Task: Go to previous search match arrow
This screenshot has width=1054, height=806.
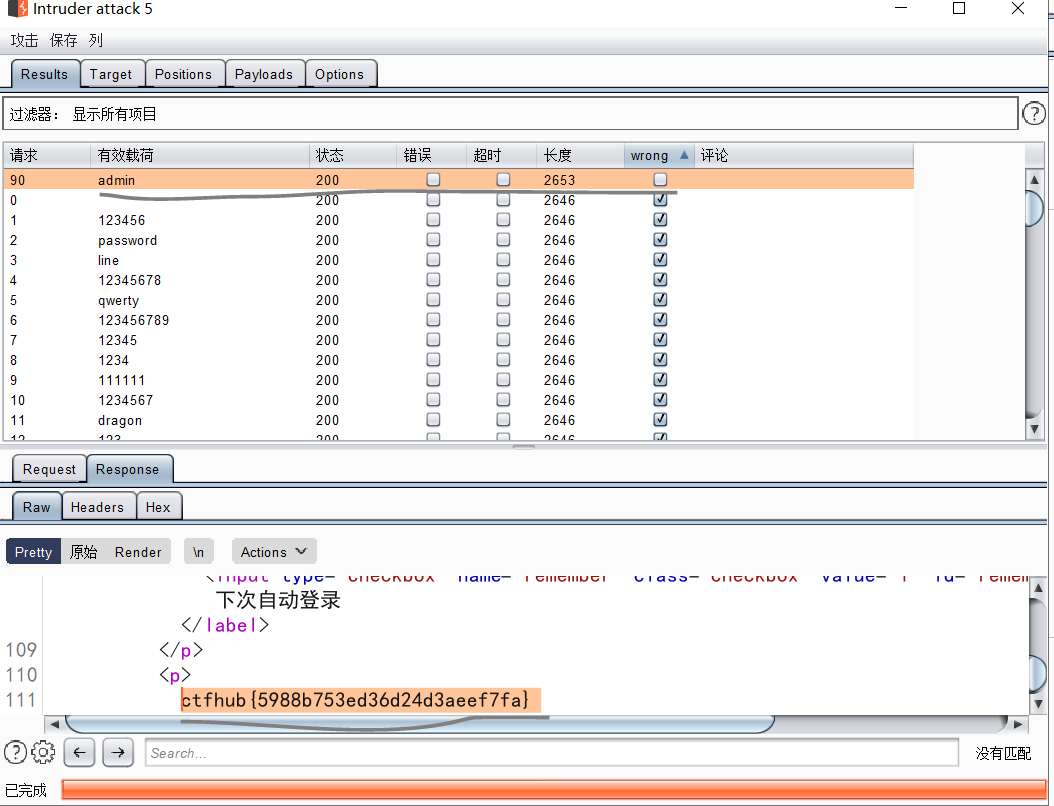Action: coord(79,752)
